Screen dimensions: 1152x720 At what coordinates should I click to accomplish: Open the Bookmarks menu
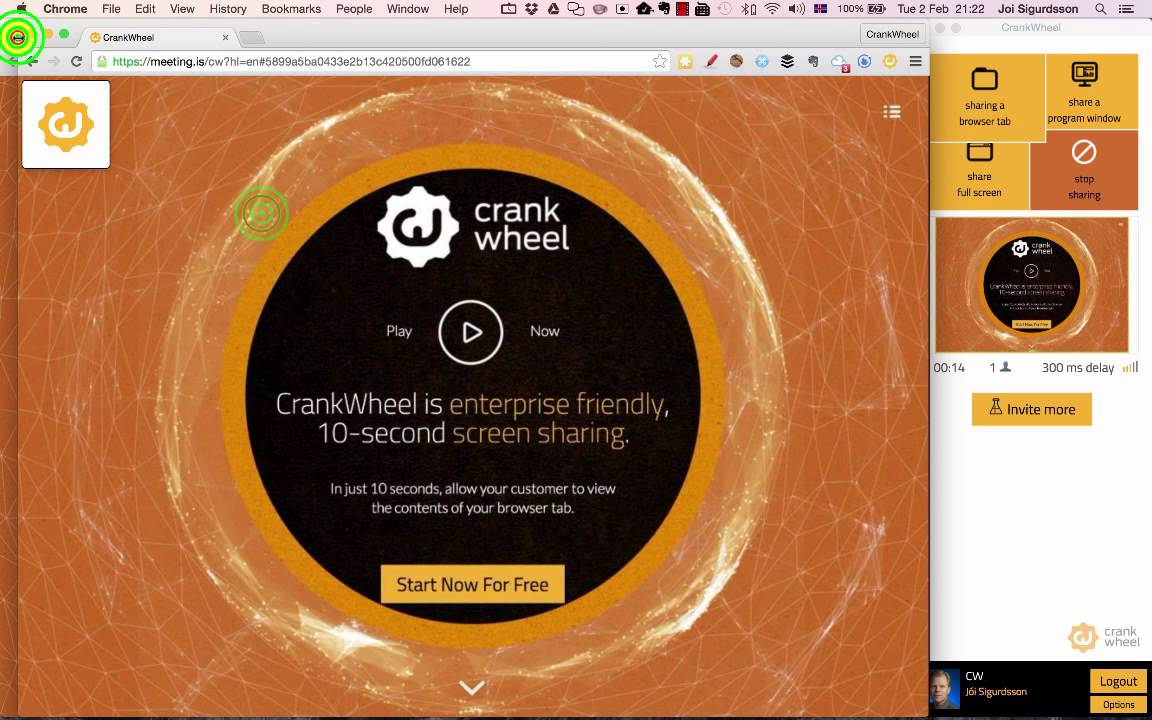(x=291, y=9)
